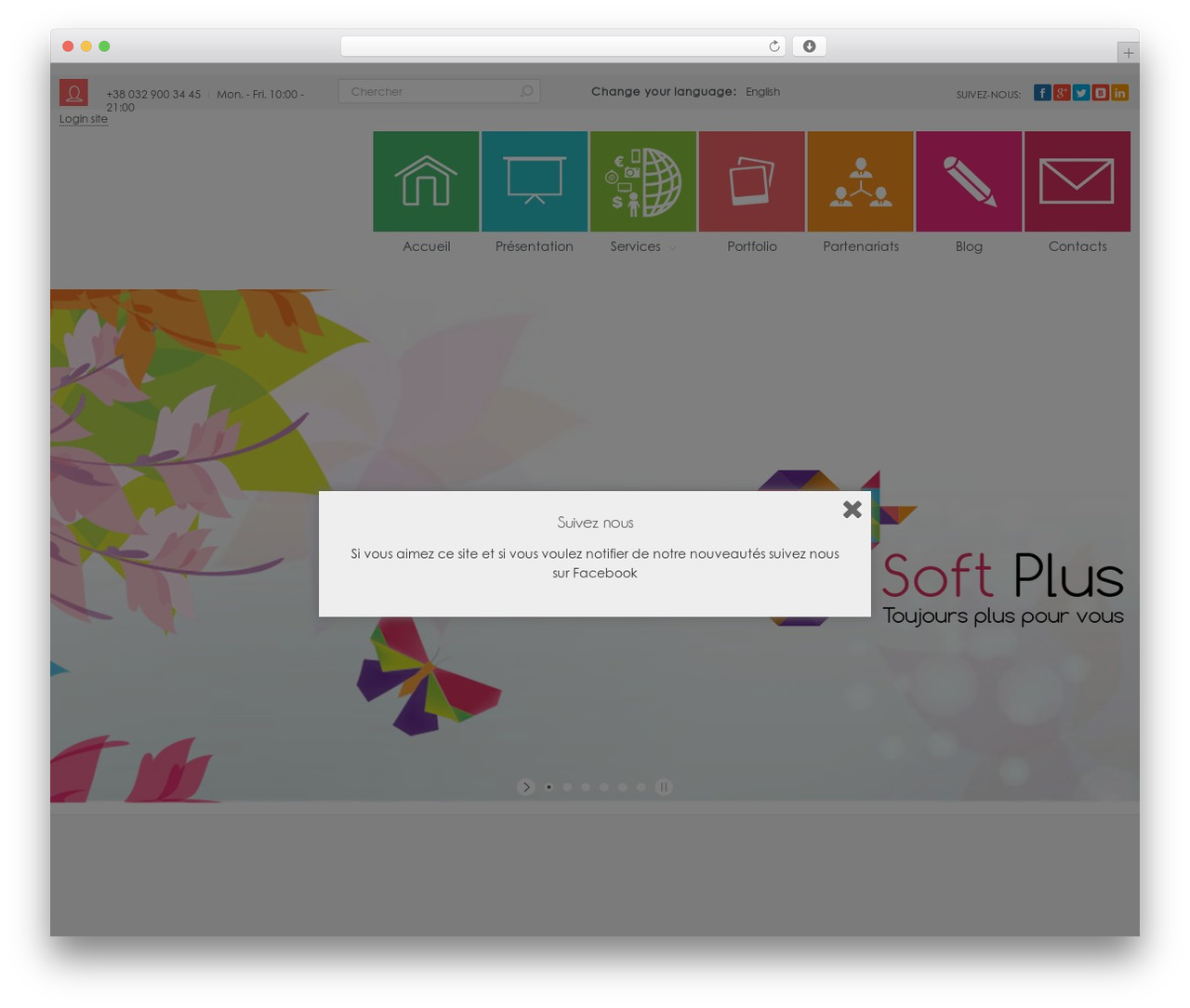Click the search magnifier icon
Image resolution: width=1190 pixels, height=1008 pixels.
click(527, 91)
